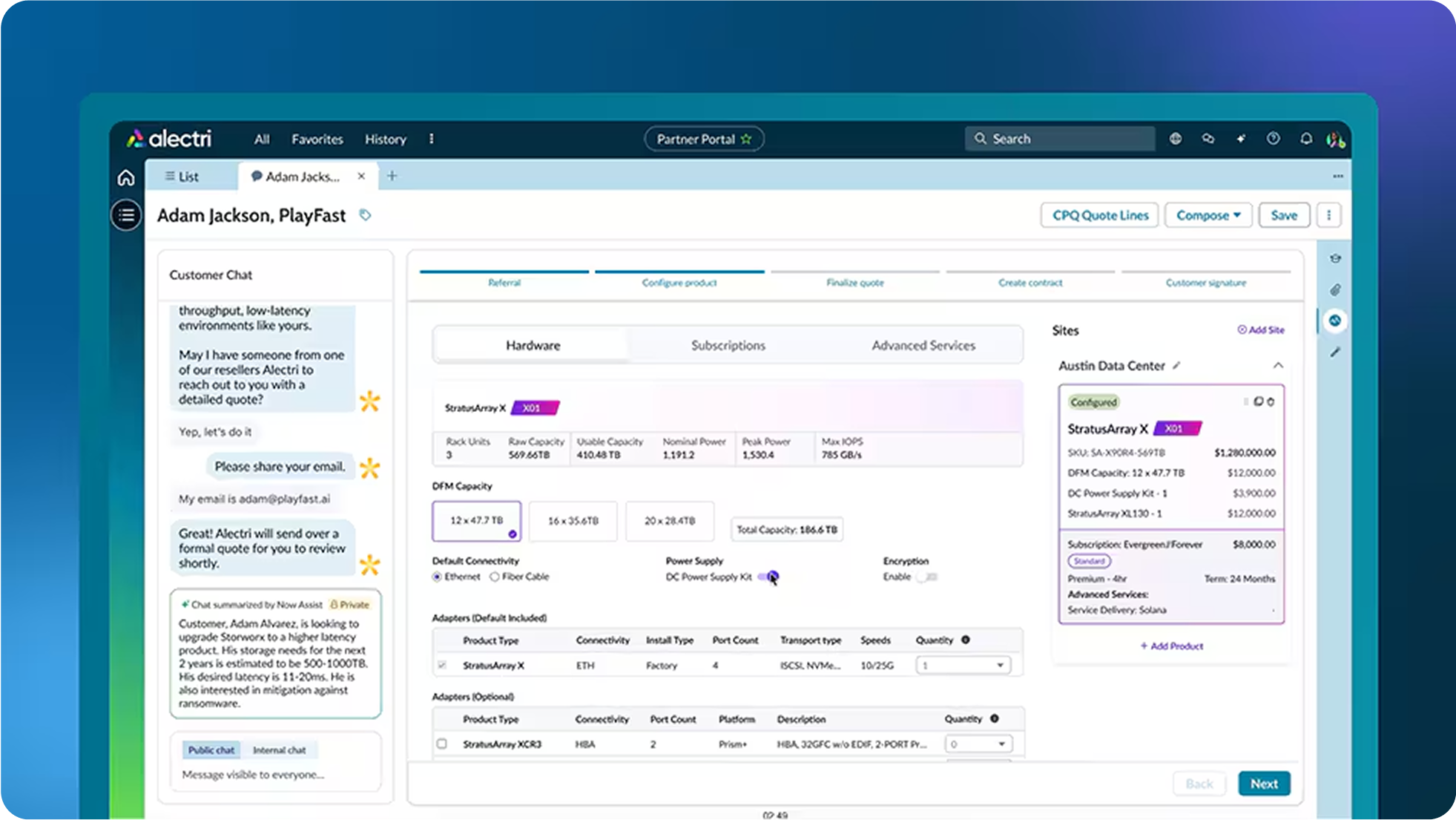
Task: Switch to Internal chat tab
Action: point(279,750)
